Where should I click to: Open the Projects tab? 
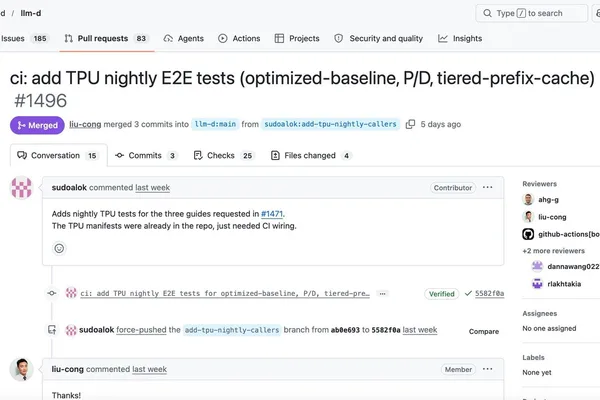point(297,38)
